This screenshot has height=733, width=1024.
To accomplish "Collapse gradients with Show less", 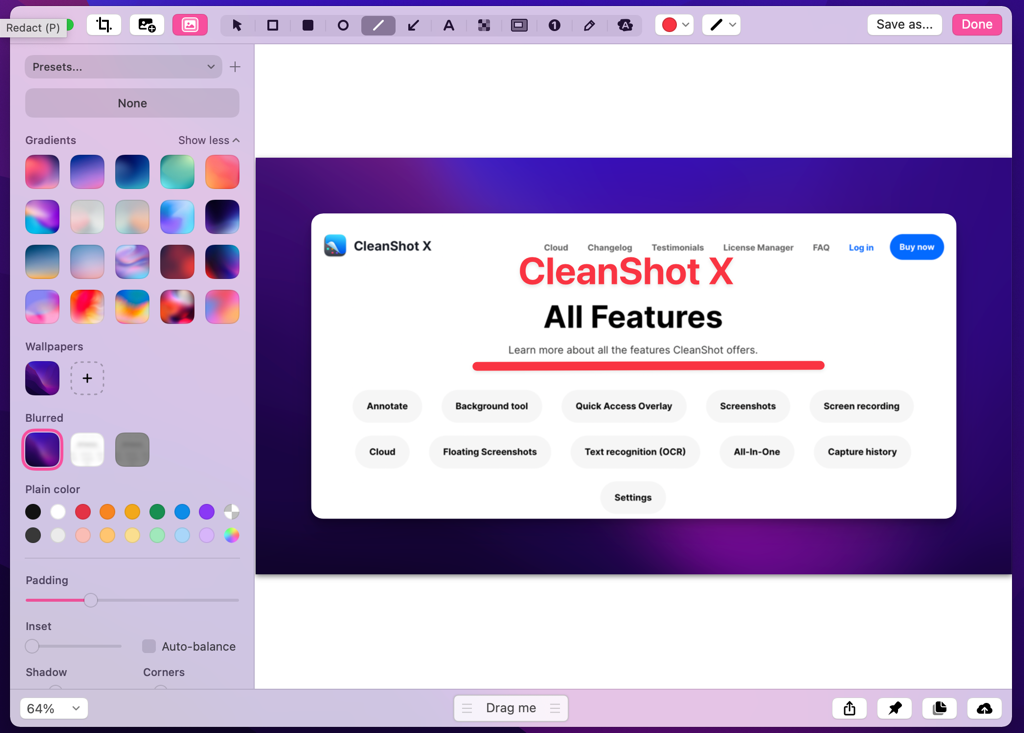I will [x=208, y=140].
